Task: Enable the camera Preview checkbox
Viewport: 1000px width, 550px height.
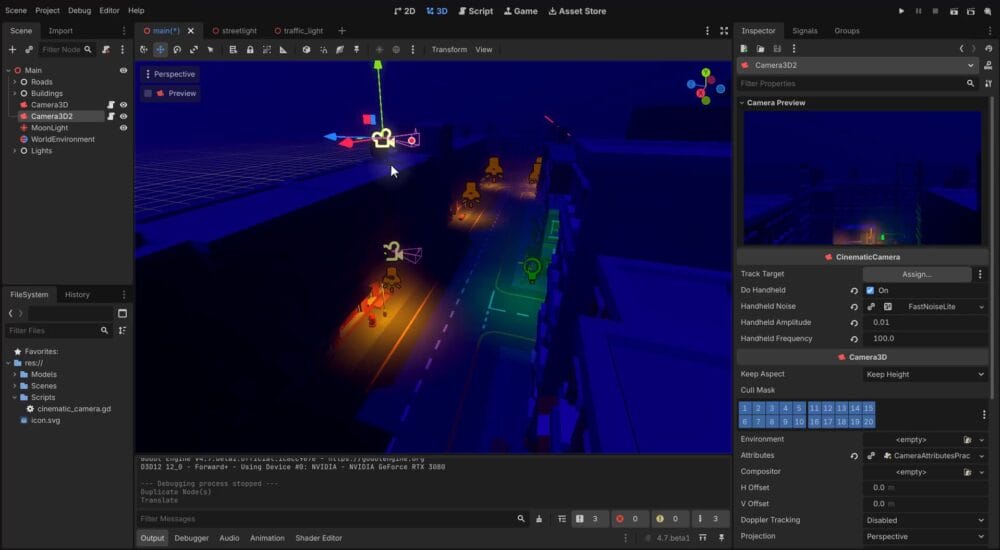Action: [148, 93]
